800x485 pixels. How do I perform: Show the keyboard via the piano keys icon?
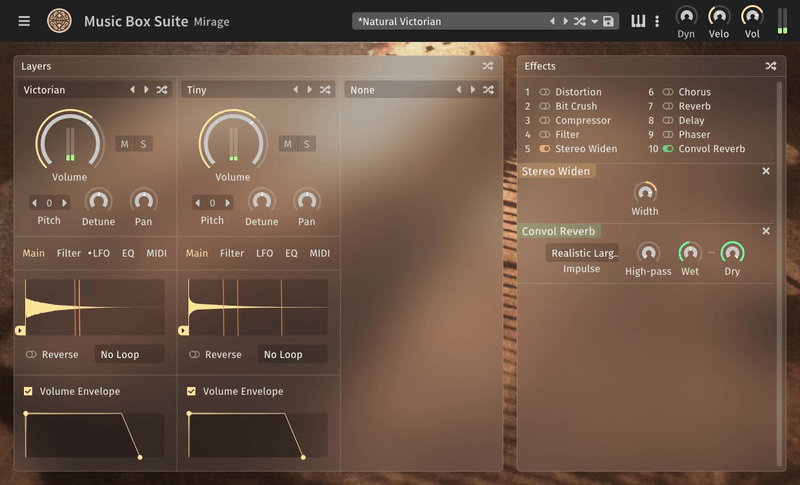tap(638, 21)
